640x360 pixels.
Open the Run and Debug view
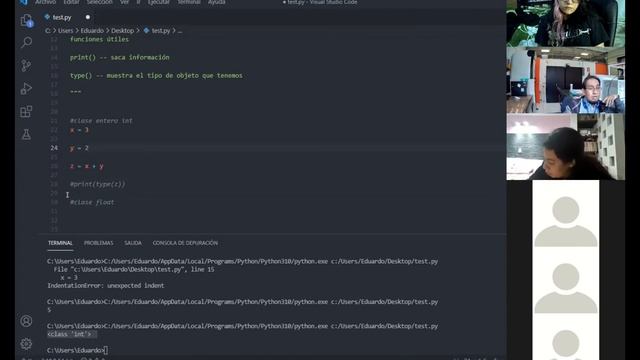26,89
